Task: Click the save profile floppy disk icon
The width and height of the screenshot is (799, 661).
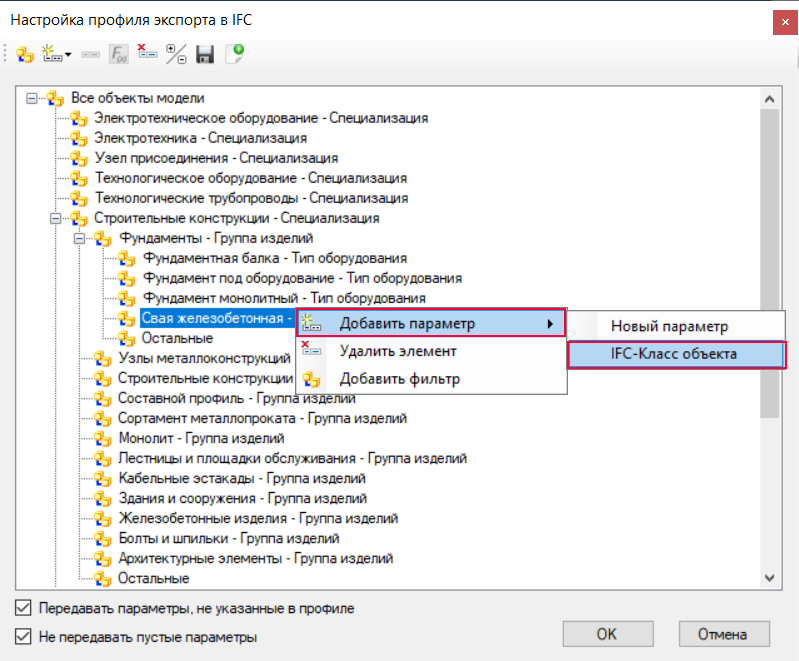Action: tap(205, 55)
